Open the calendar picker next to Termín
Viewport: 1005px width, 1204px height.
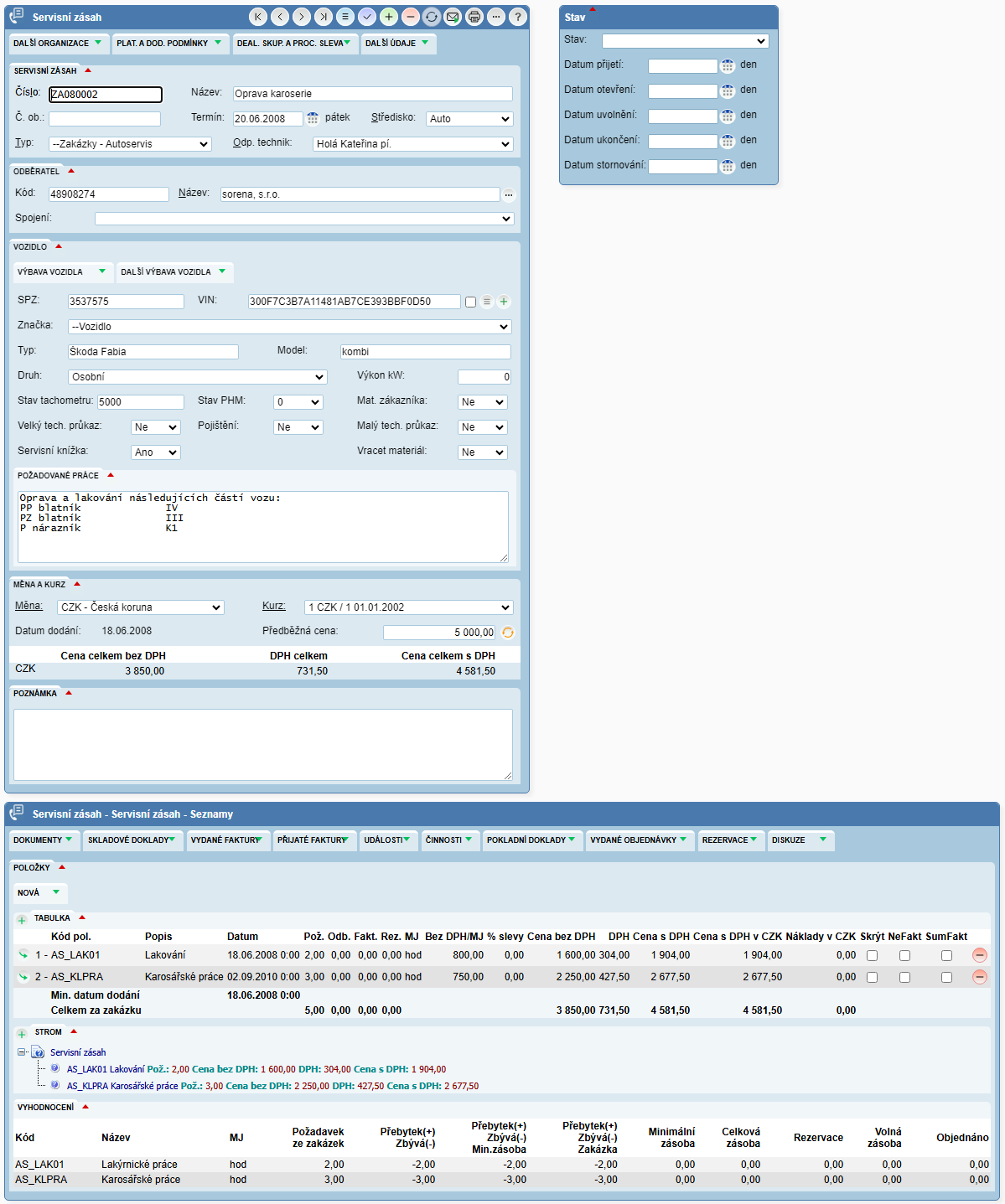click(313, 119)
